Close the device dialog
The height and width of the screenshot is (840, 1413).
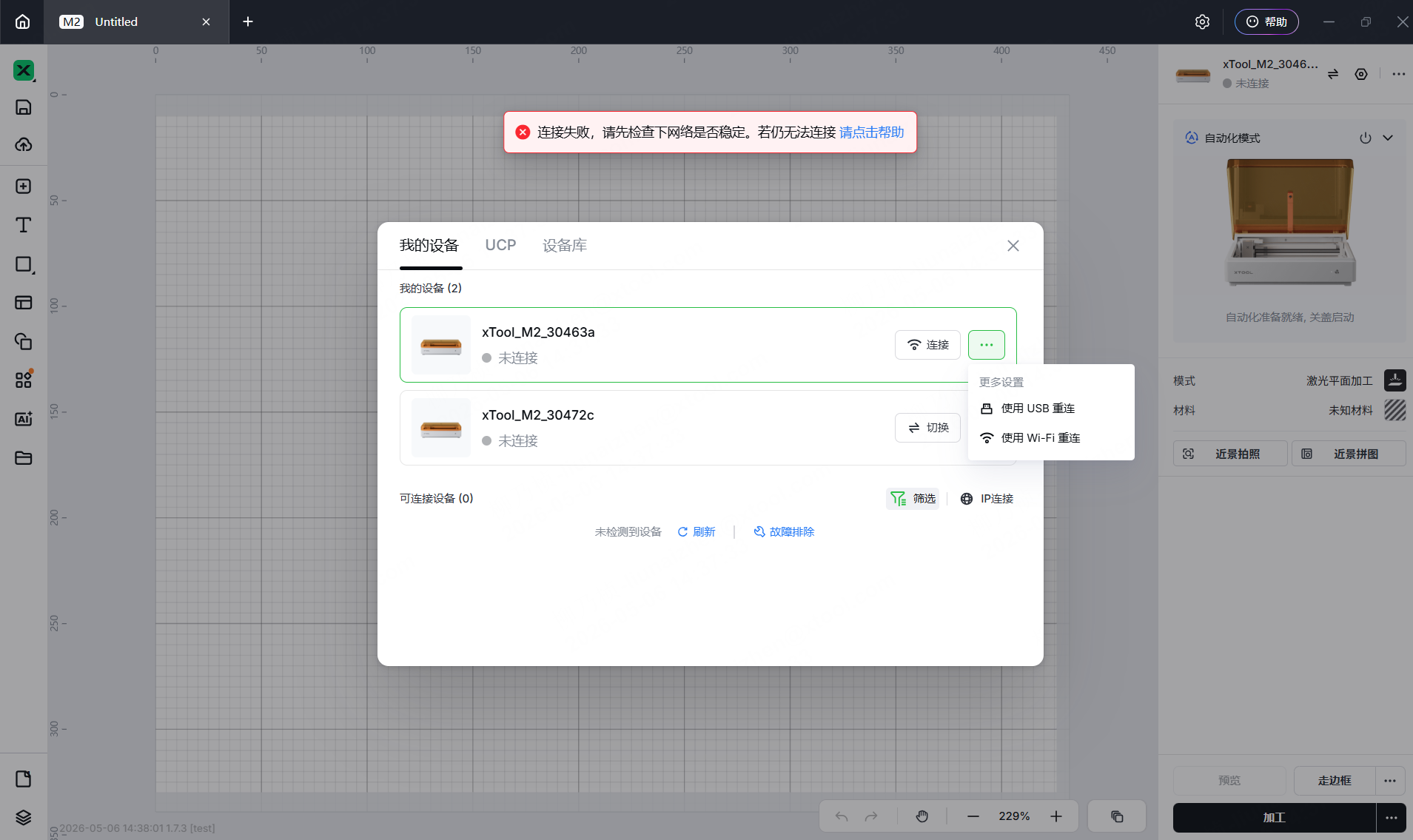[x=1013, y=246]
